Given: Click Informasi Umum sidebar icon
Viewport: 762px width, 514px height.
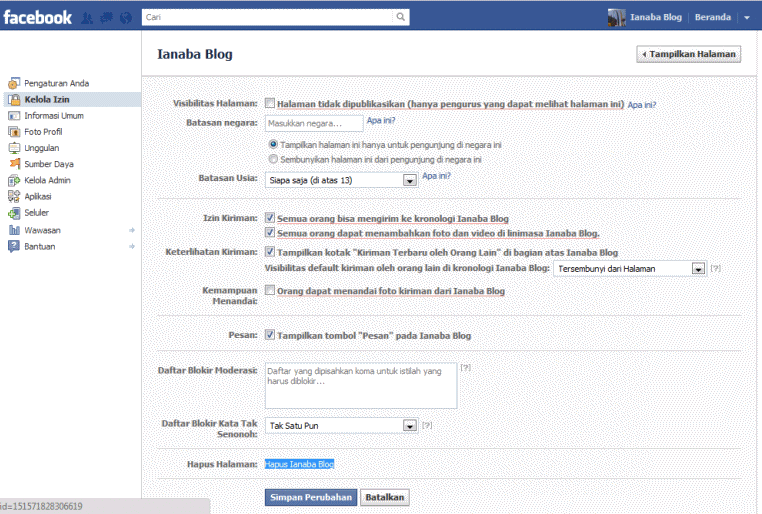Looking at the screenshot, I should tap(14, 116).
